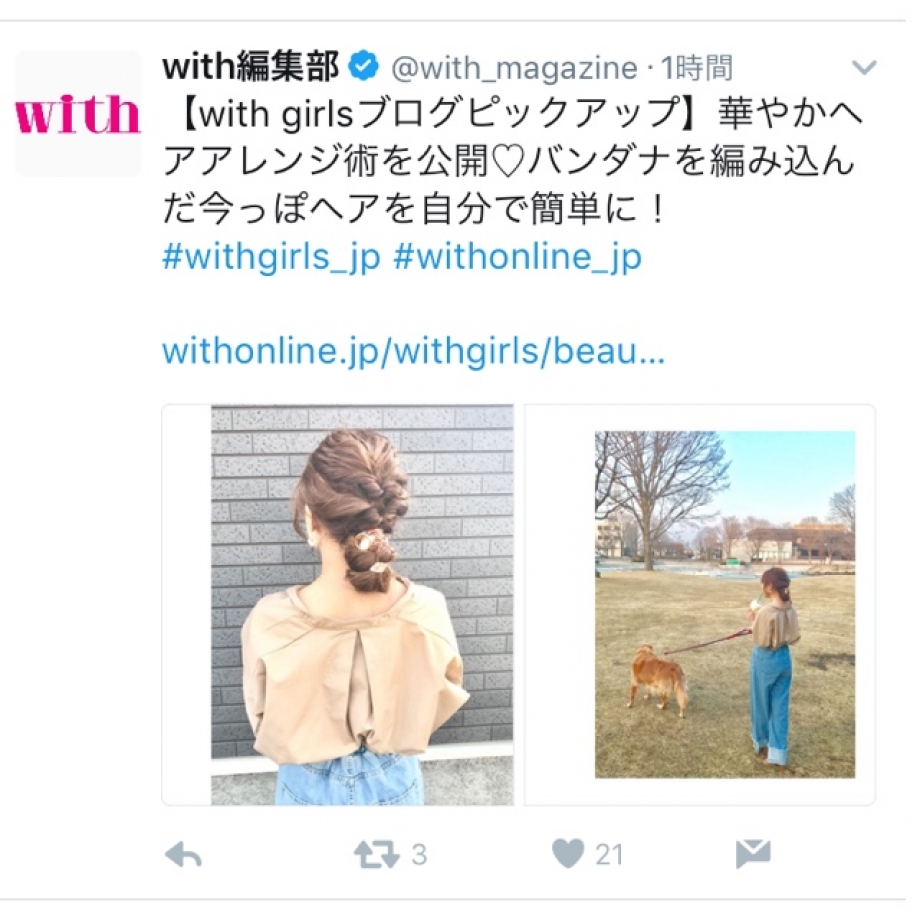View the retweet count of 3
920x920 pixels.
[418, 855]
